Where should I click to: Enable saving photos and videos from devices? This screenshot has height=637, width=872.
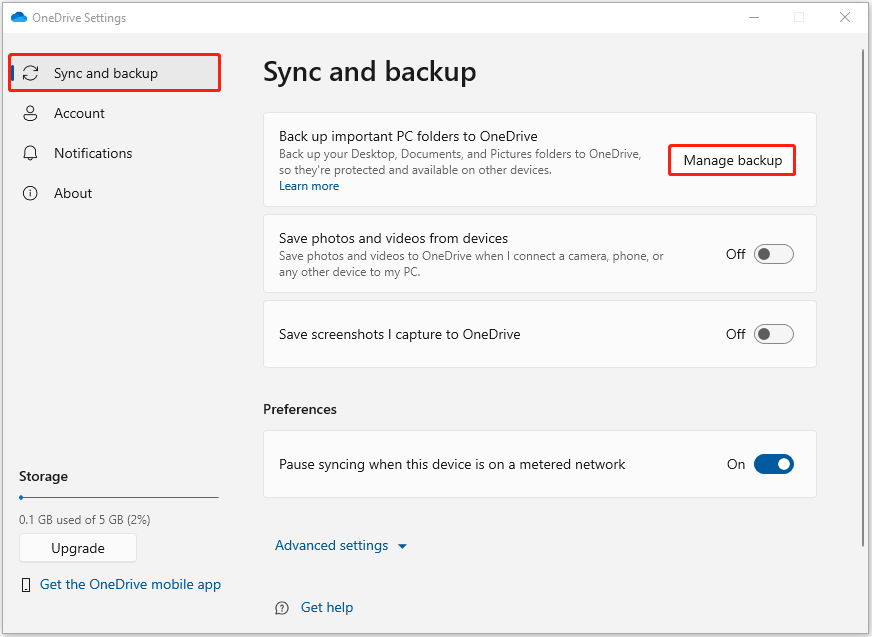pyautogui.click(x=774, y=254)
